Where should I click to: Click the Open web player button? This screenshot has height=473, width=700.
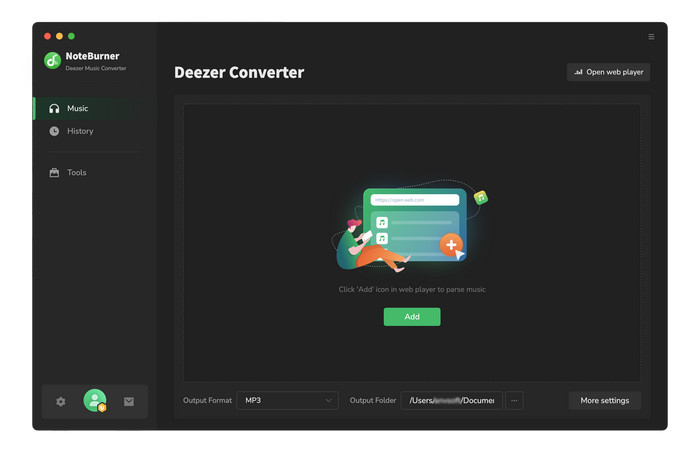coord(608,72)
